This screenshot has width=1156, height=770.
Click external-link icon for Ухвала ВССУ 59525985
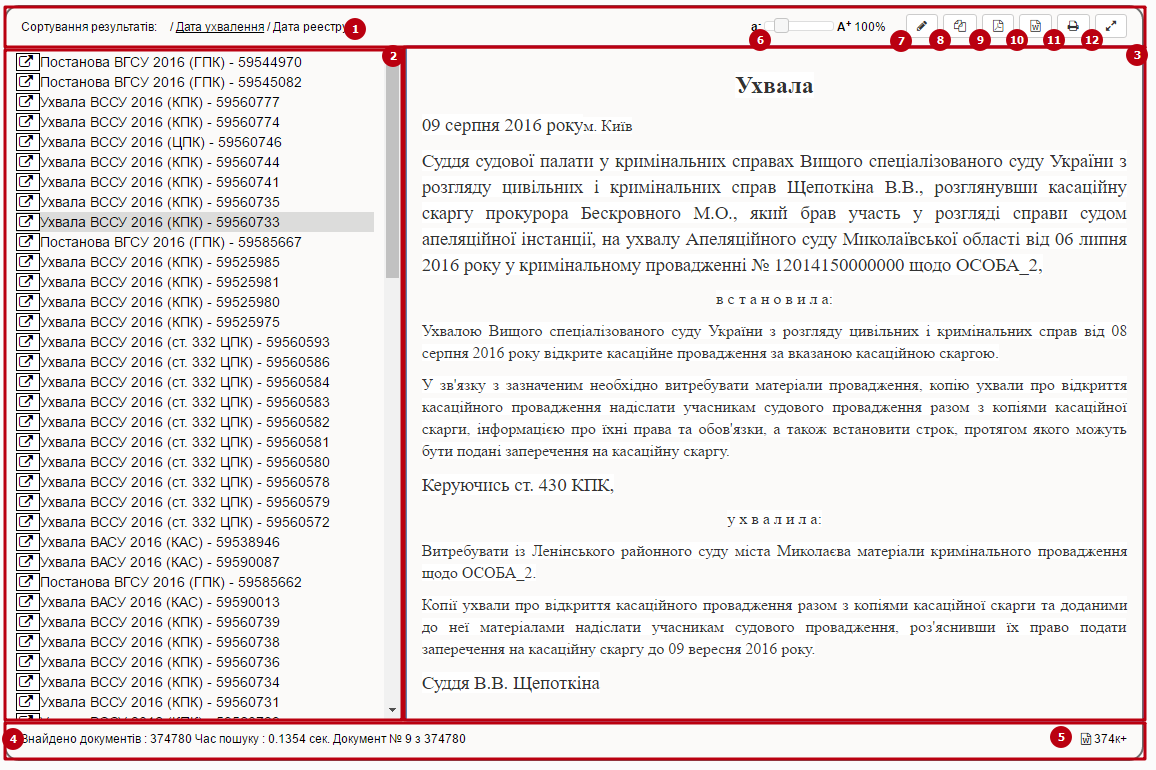tap(27, 262)
